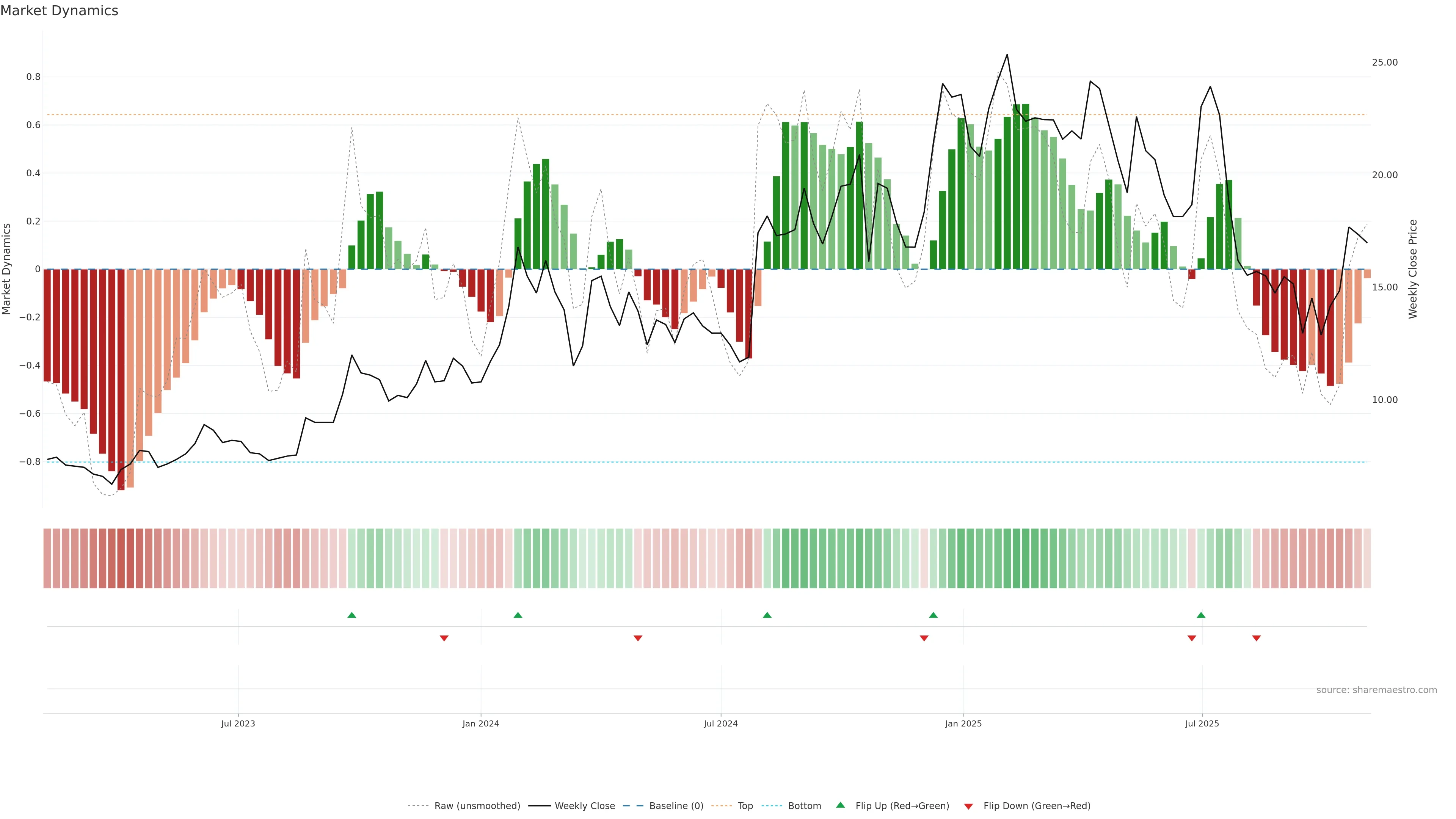Click the Flip Up marker near Jul 2025

click(x=1201, y=615)
